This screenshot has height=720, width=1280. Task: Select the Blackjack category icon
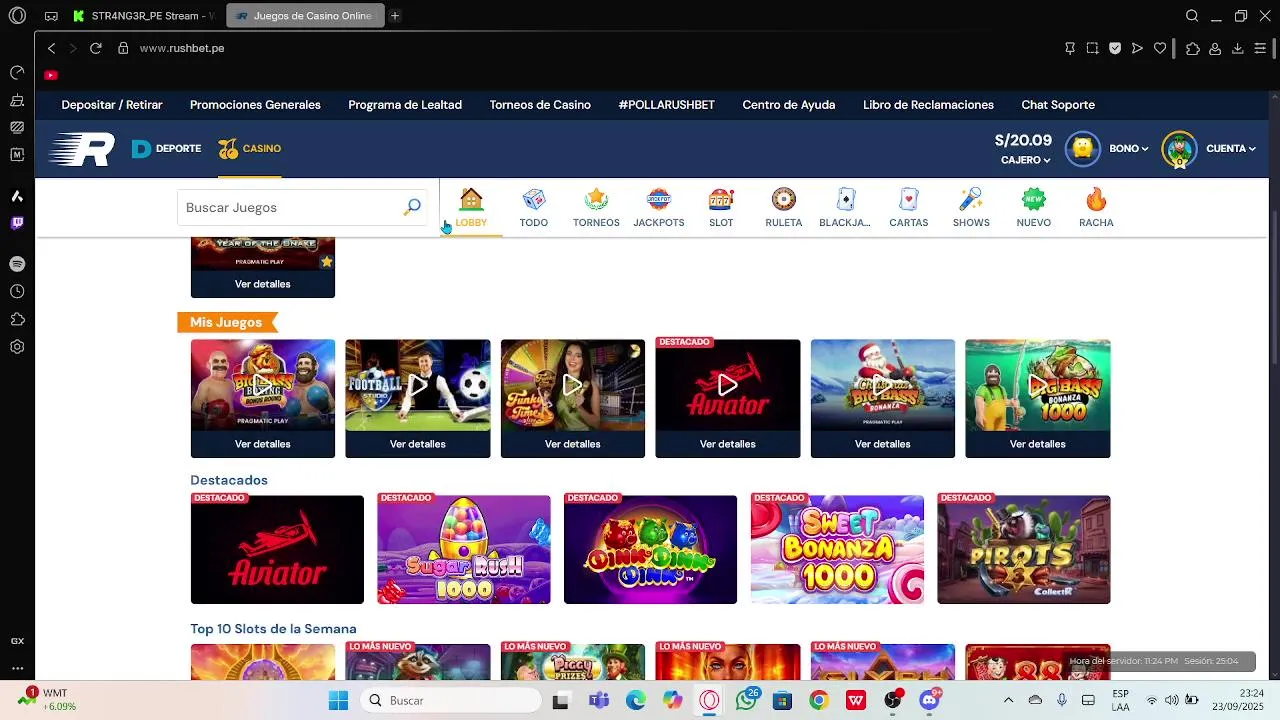(x=845, y=207)
